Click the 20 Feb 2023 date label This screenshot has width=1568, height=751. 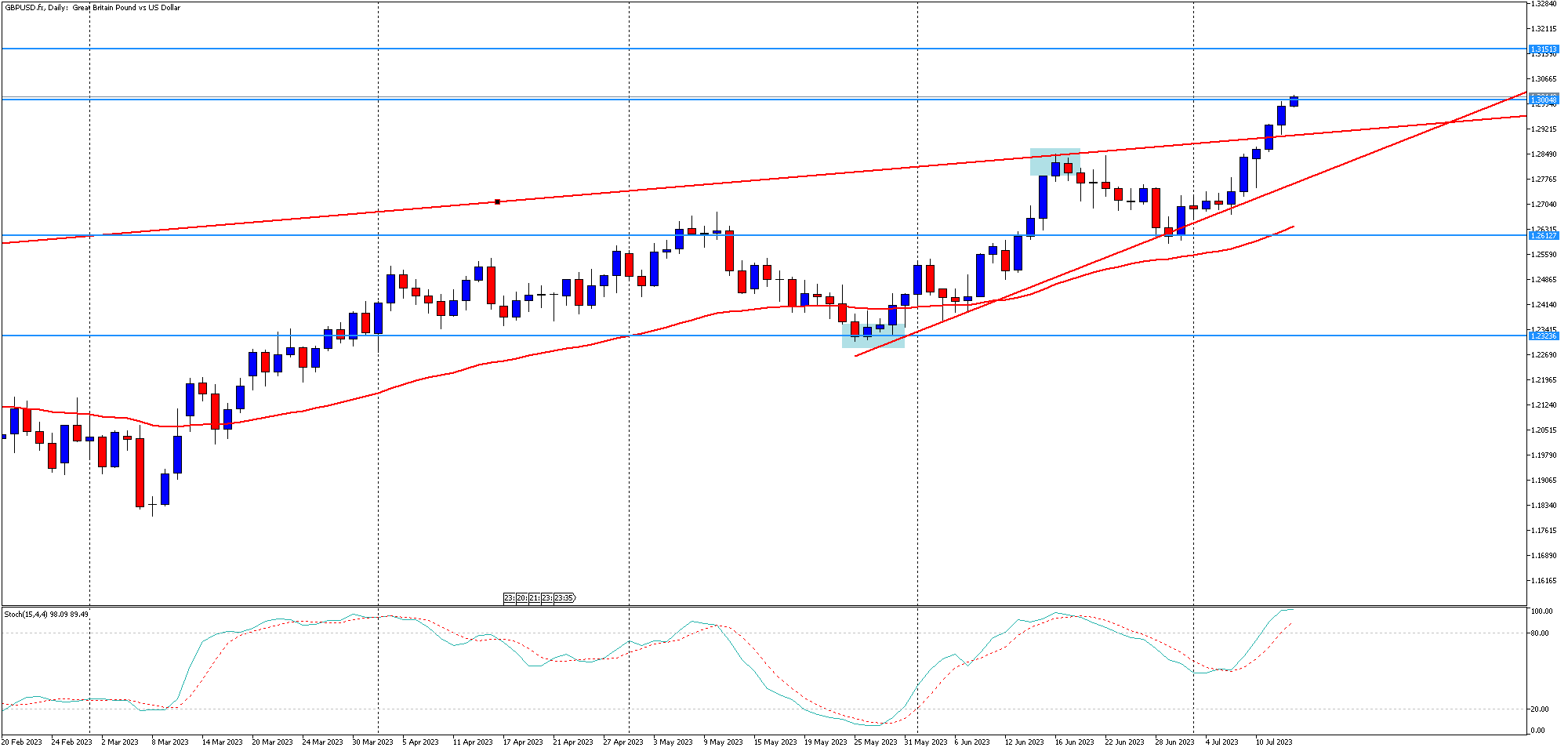(x=22, y=742)
